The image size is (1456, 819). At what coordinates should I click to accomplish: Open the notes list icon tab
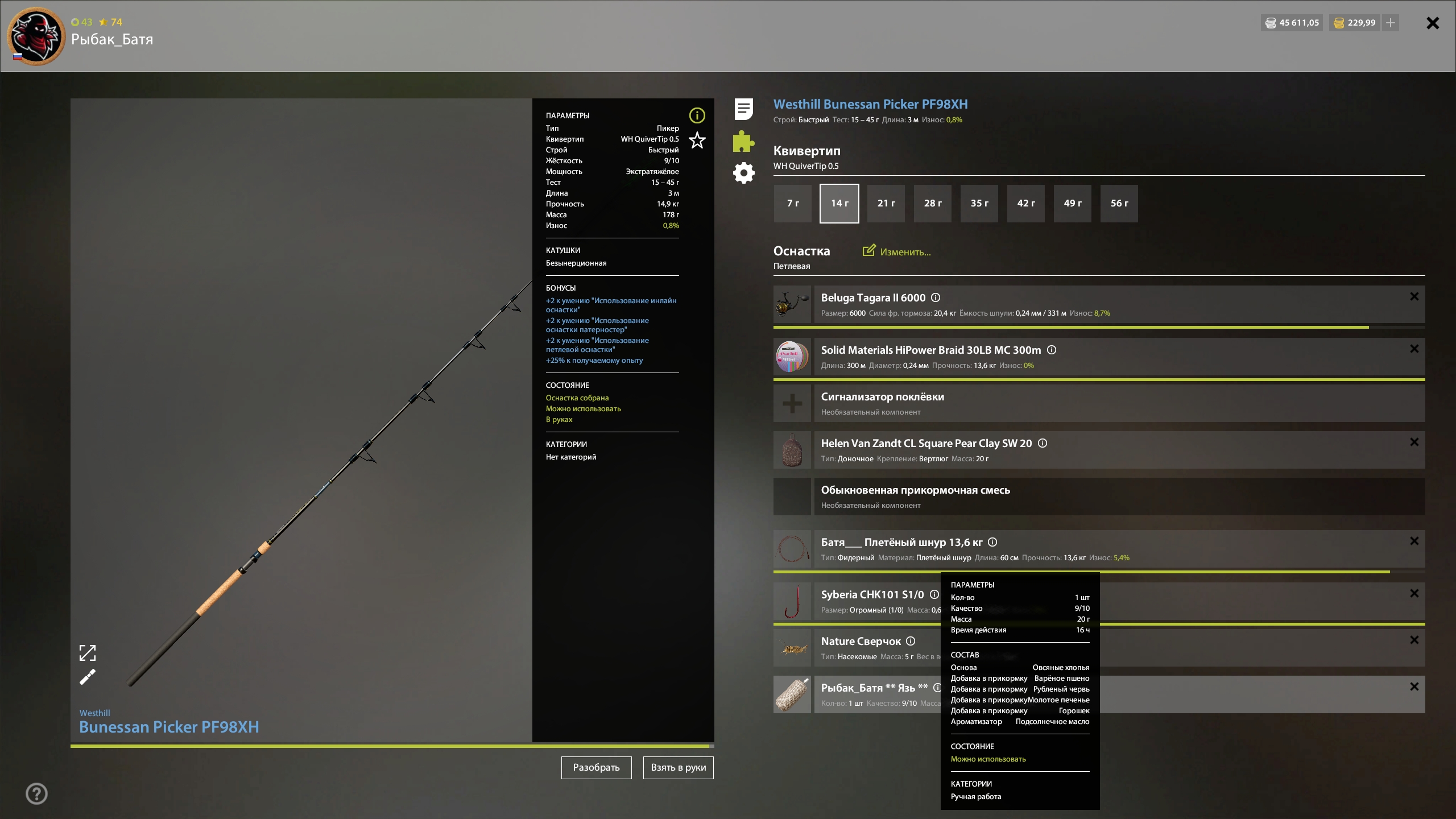743,109
